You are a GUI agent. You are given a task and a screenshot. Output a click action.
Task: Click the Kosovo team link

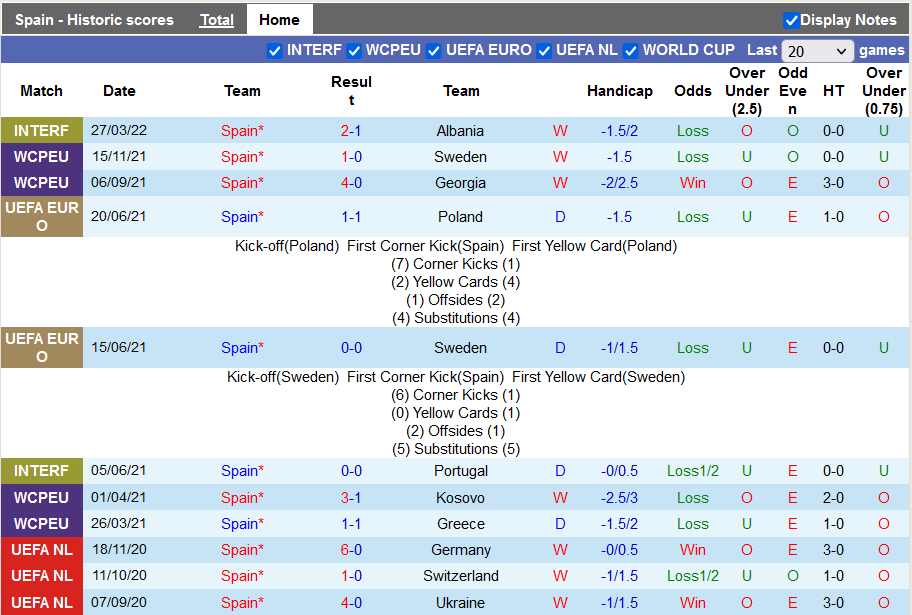[460, 498]
